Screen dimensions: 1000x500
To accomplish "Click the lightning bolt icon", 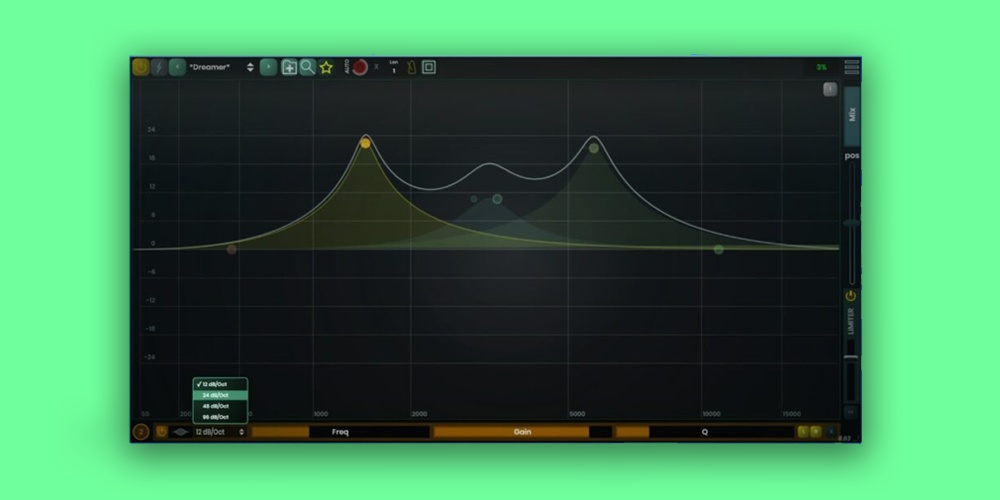I will pos(159,67).
